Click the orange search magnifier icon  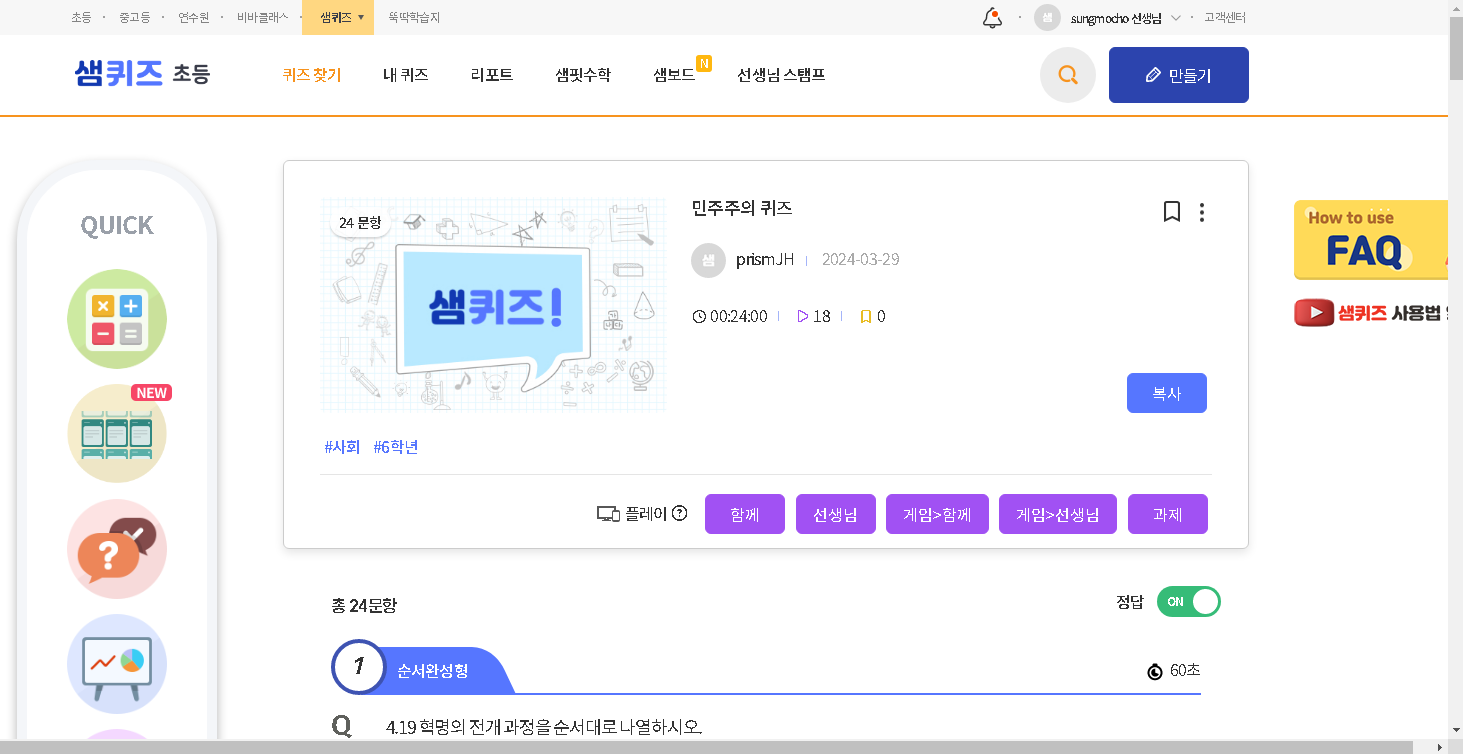pyautogui.click(x=1068, y=75)
